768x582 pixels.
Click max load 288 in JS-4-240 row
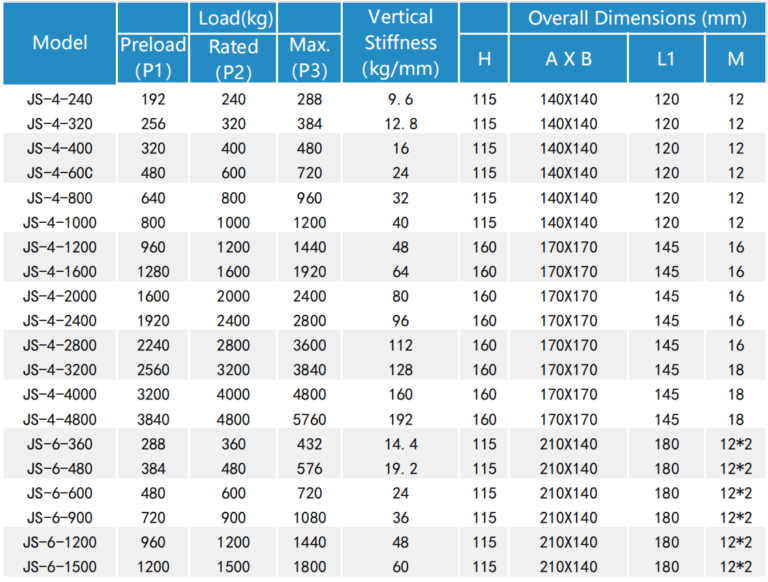310,99
